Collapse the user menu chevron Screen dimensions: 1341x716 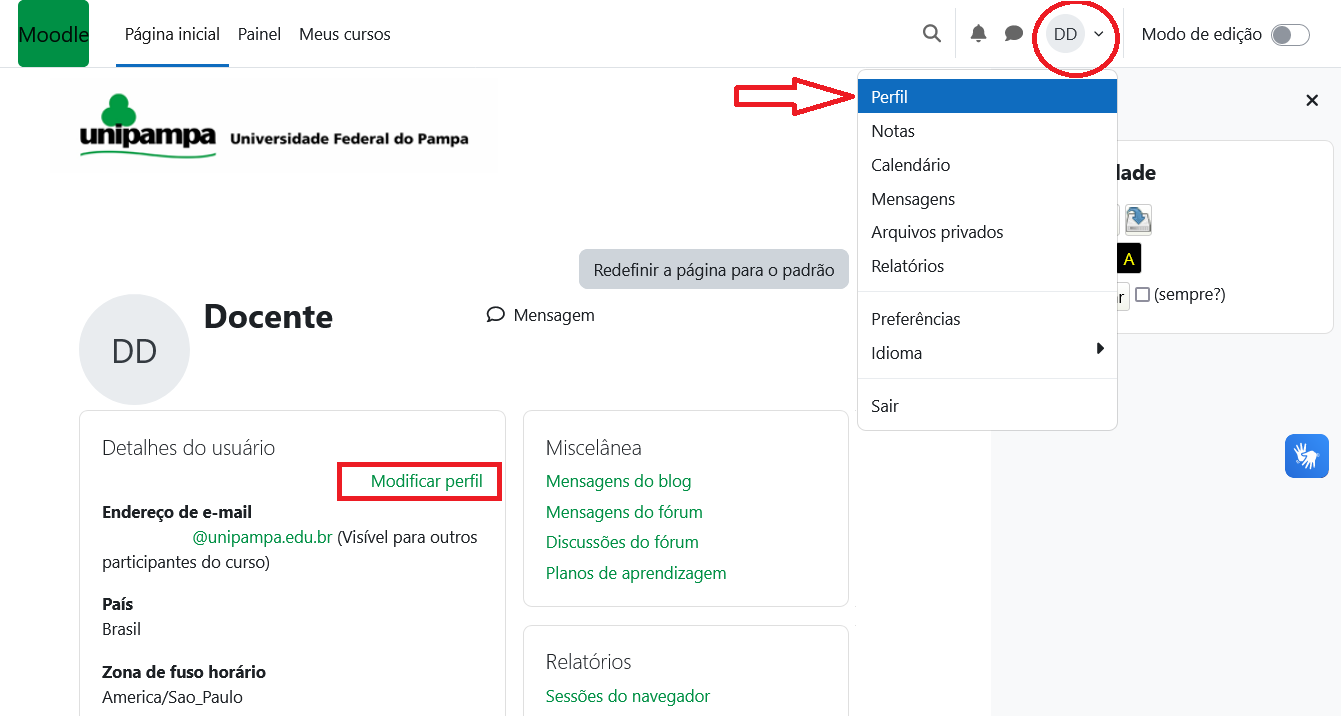pos(1099,35)
